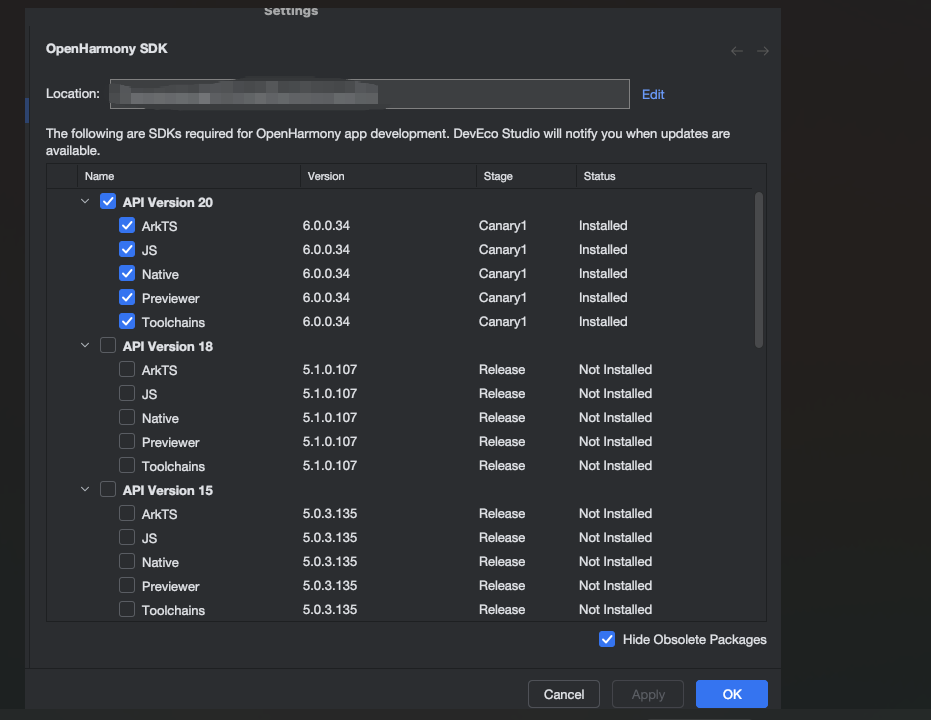Check Native 5.1.0.107 checkbox
Viewport: 931px width, 720px height.
pos(127,417)
